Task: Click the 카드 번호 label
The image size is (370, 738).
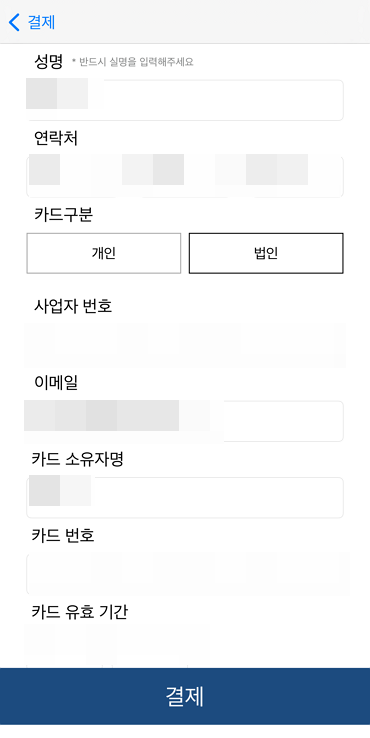Action: click(63, 536)
